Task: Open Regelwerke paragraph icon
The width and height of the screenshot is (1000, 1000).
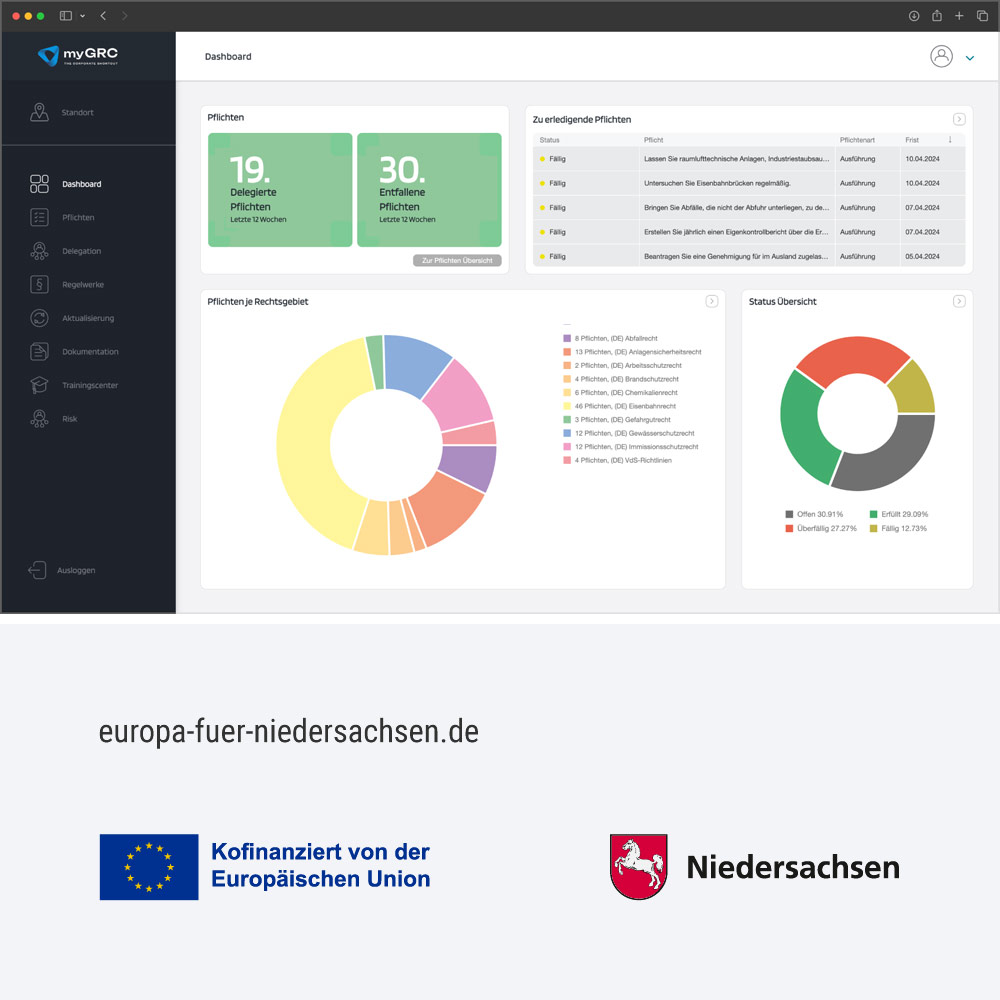Action: 39,285
